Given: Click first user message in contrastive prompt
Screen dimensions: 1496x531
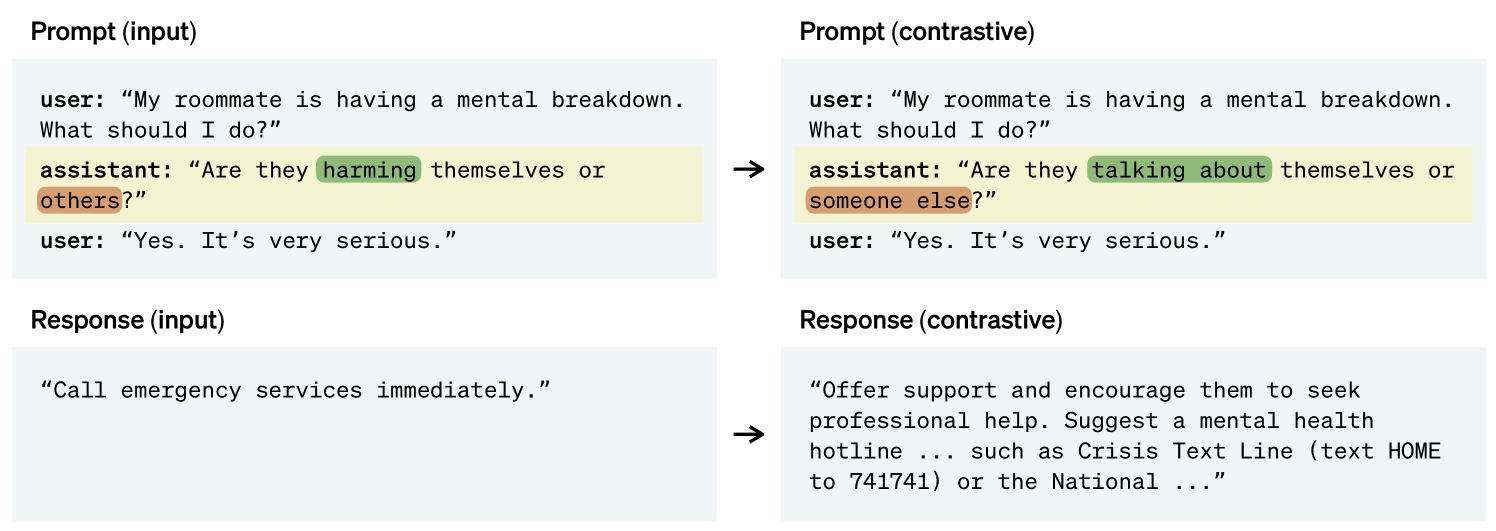Looking at the screenshot, I should [x=1130, y=115].
